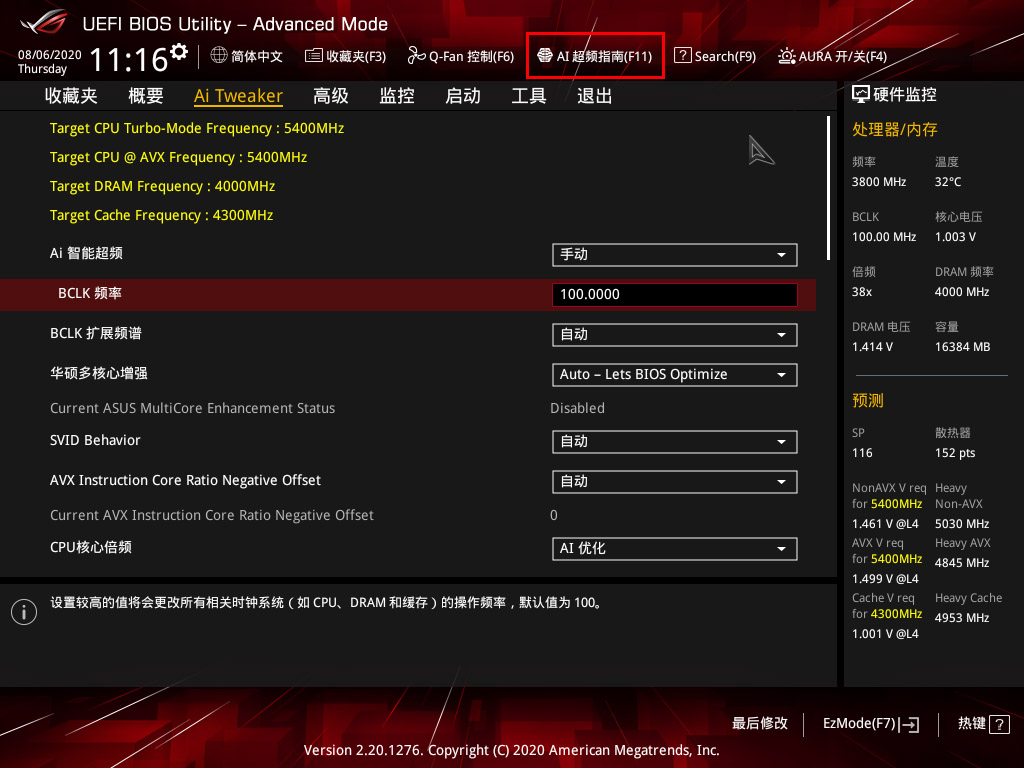The height and width of the screenshot is (768, 1024).
Task: Open the 启动 tab
Action: (463, 96)
